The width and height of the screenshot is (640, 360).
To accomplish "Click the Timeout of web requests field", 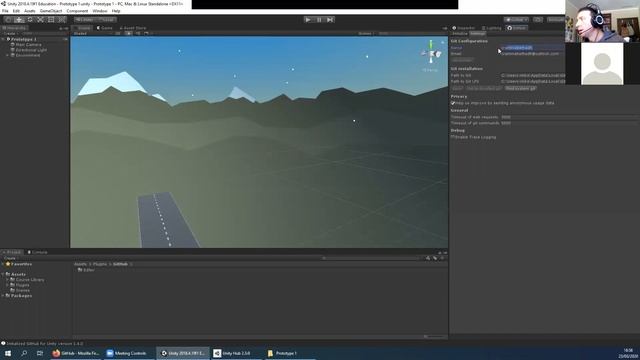I will coord(569,117).
